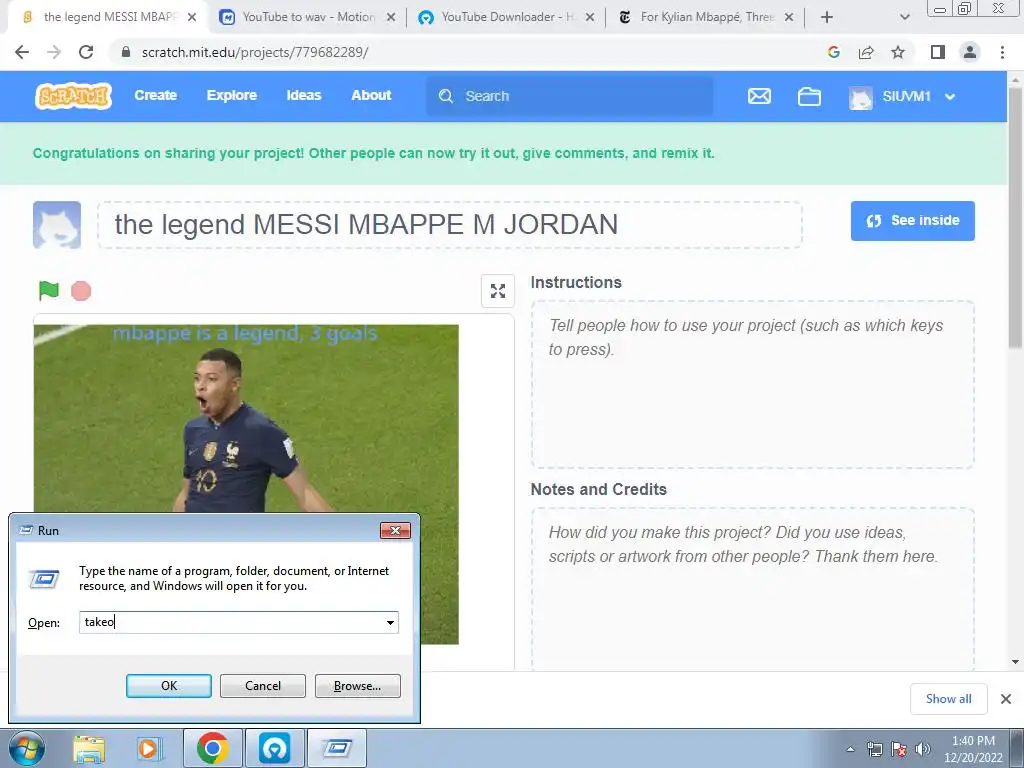Open the tab search chevron
Screen dimensions: 1024x768
(x=904, y=18)
